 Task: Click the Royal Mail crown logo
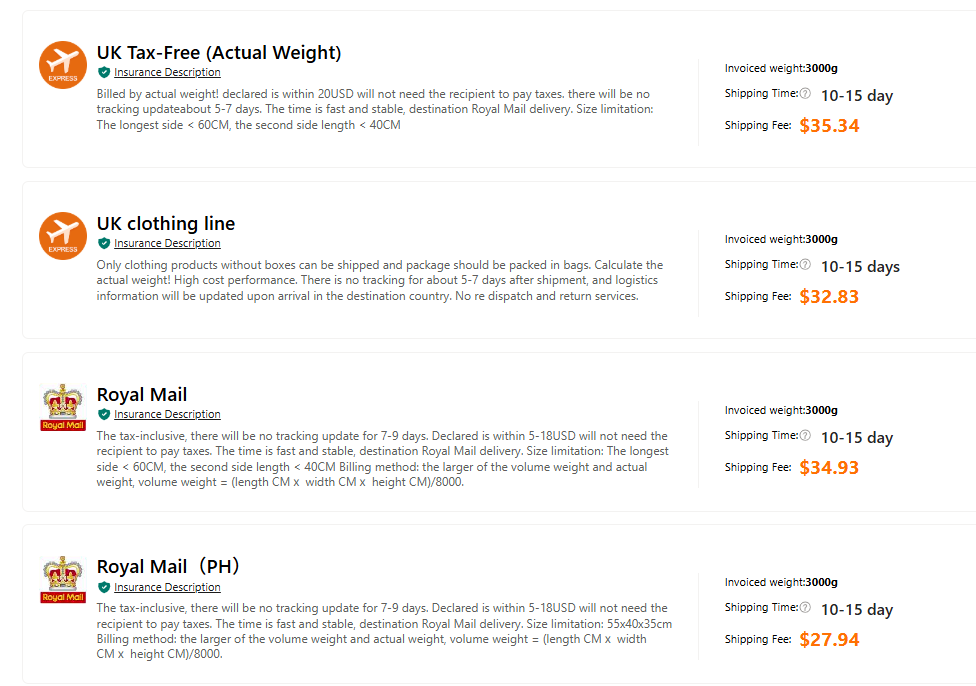[x=63, y=407]
